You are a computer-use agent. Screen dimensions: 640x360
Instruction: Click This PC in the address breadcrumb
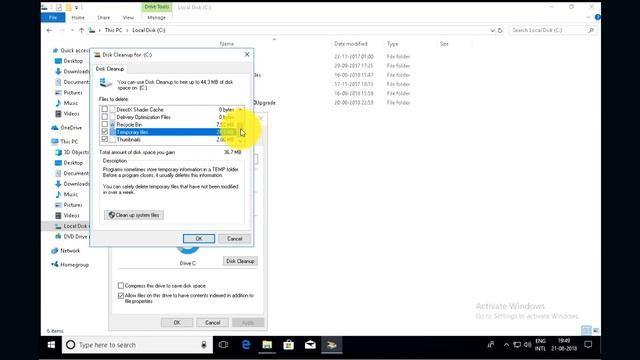pyautogui.click(x=113, y=30)
